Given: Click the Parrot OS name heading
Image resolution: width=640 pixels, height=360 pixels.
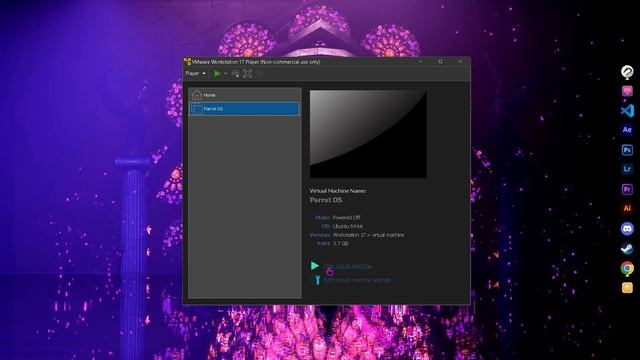Looking at the screenshot, I should pos(326,200).
